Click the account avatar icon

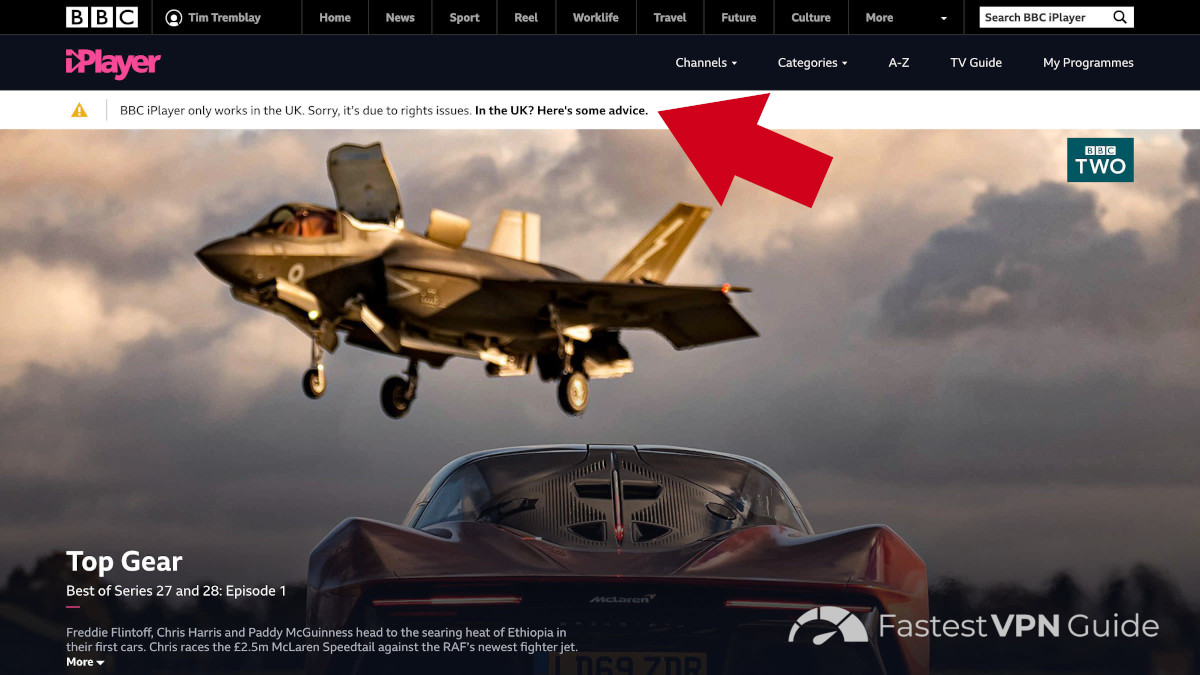click(x=174, y=17)
